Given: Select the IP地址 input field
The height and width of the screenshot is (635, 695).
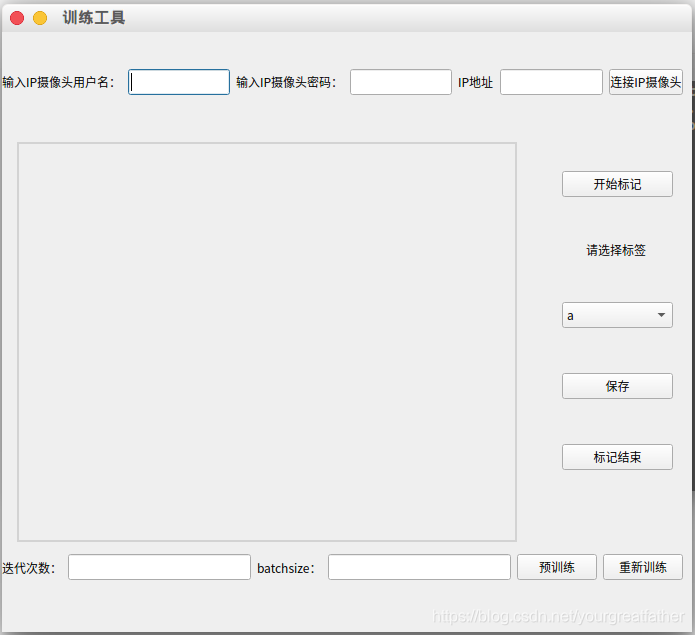Looking at the screenshot, I should coord(551,82).
